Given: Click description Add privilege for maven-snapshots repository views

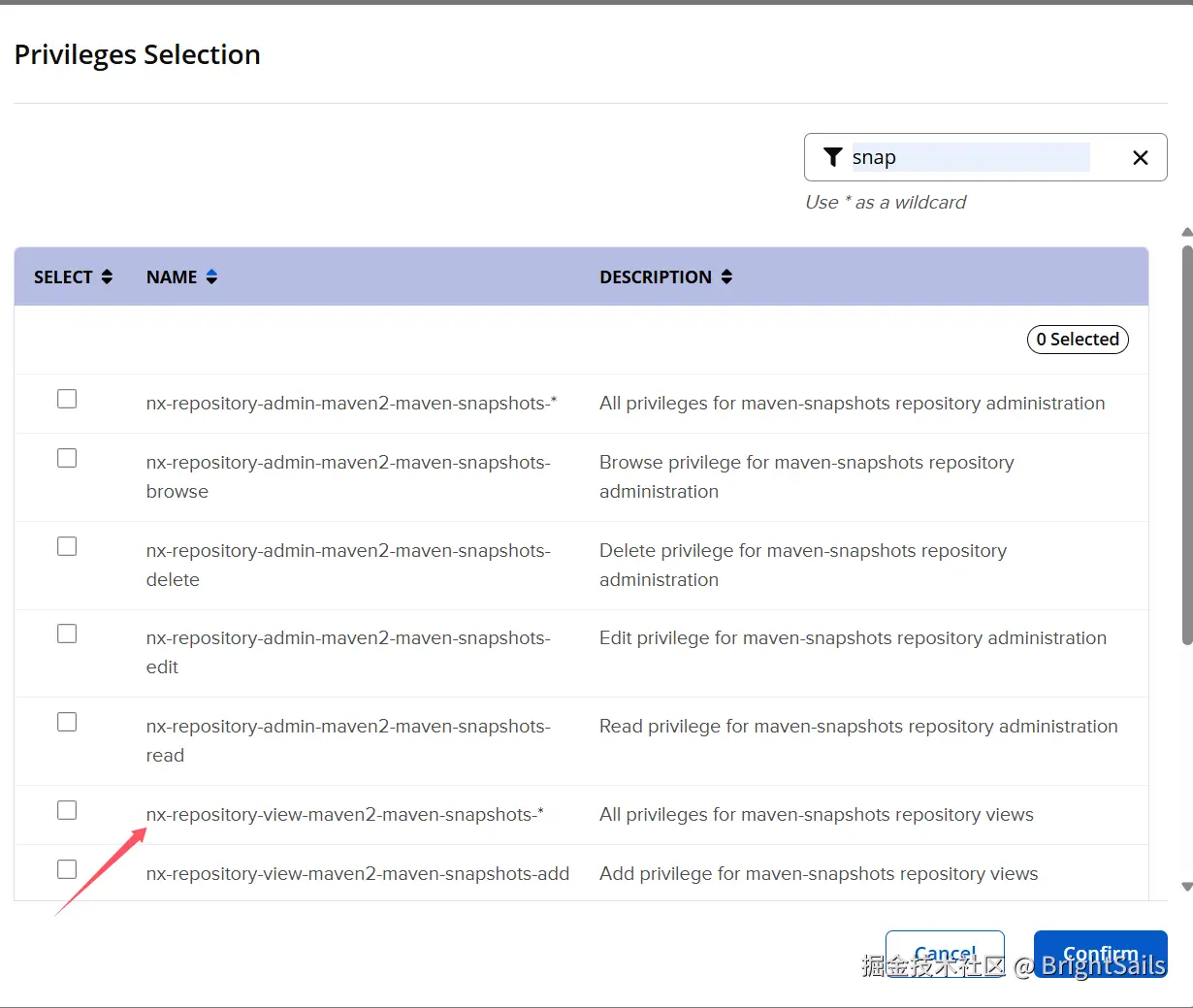Looking at the screenshot, I should tap(819, 874).
